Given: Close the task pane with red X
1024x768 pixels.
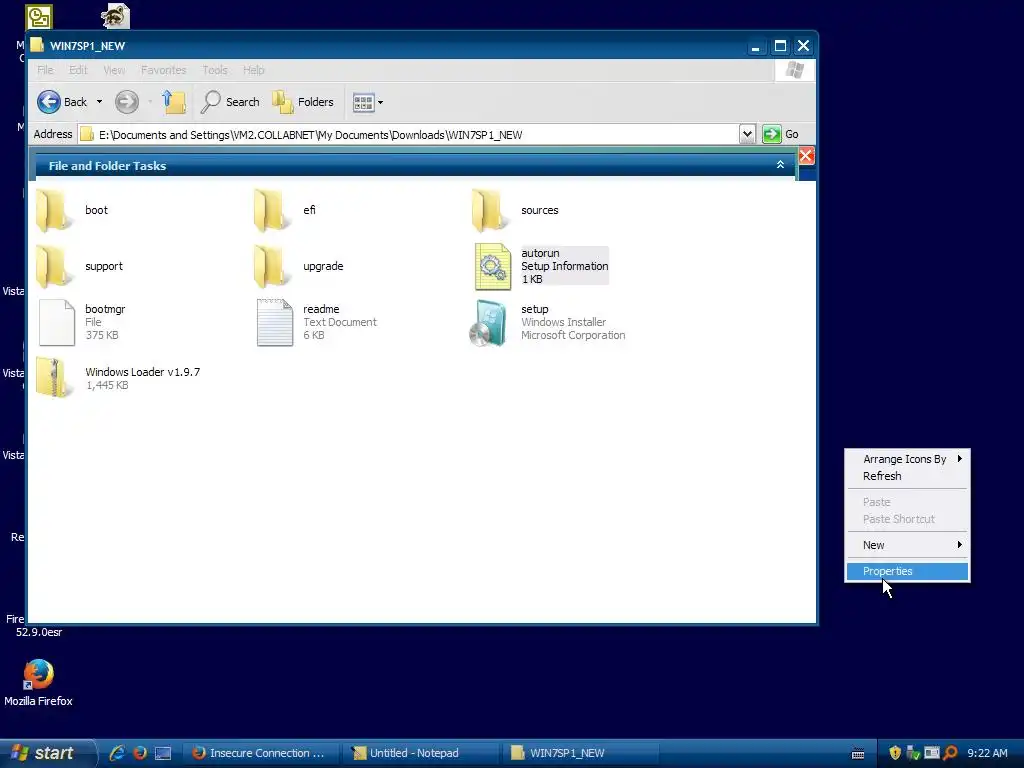Looking at the screenshot, I should [x=806, y=155].
